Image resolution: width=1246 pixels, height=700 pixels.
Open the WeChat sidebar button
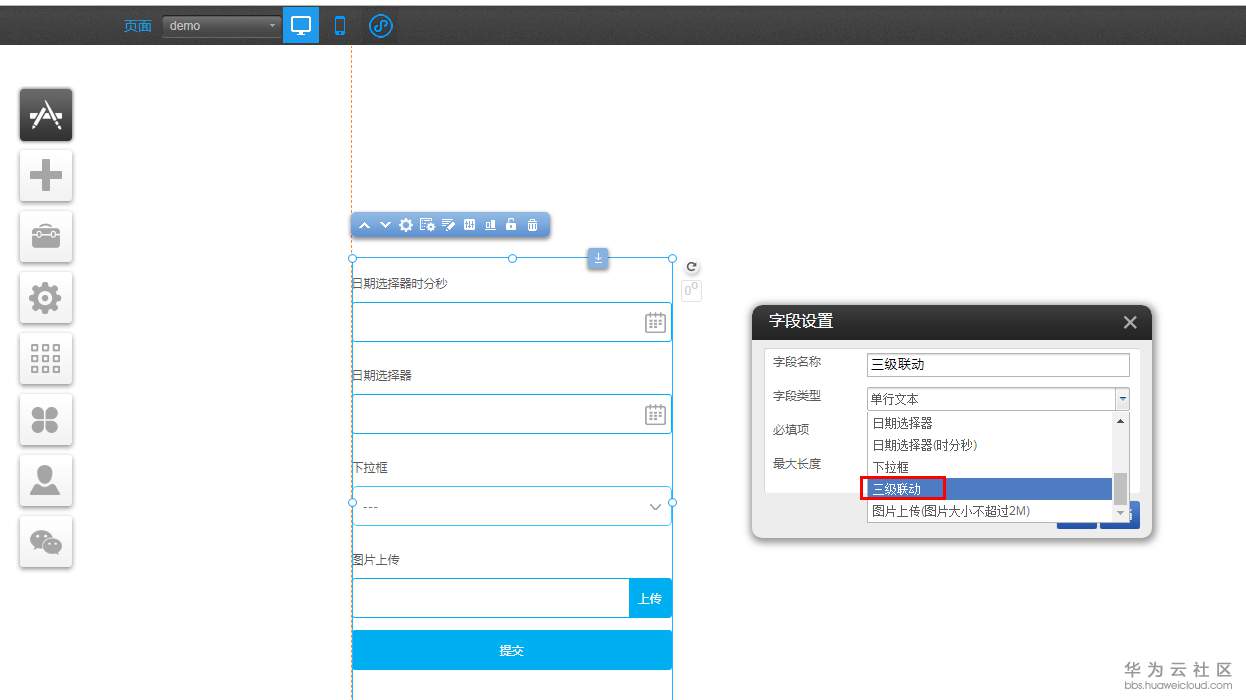[46, 542]
